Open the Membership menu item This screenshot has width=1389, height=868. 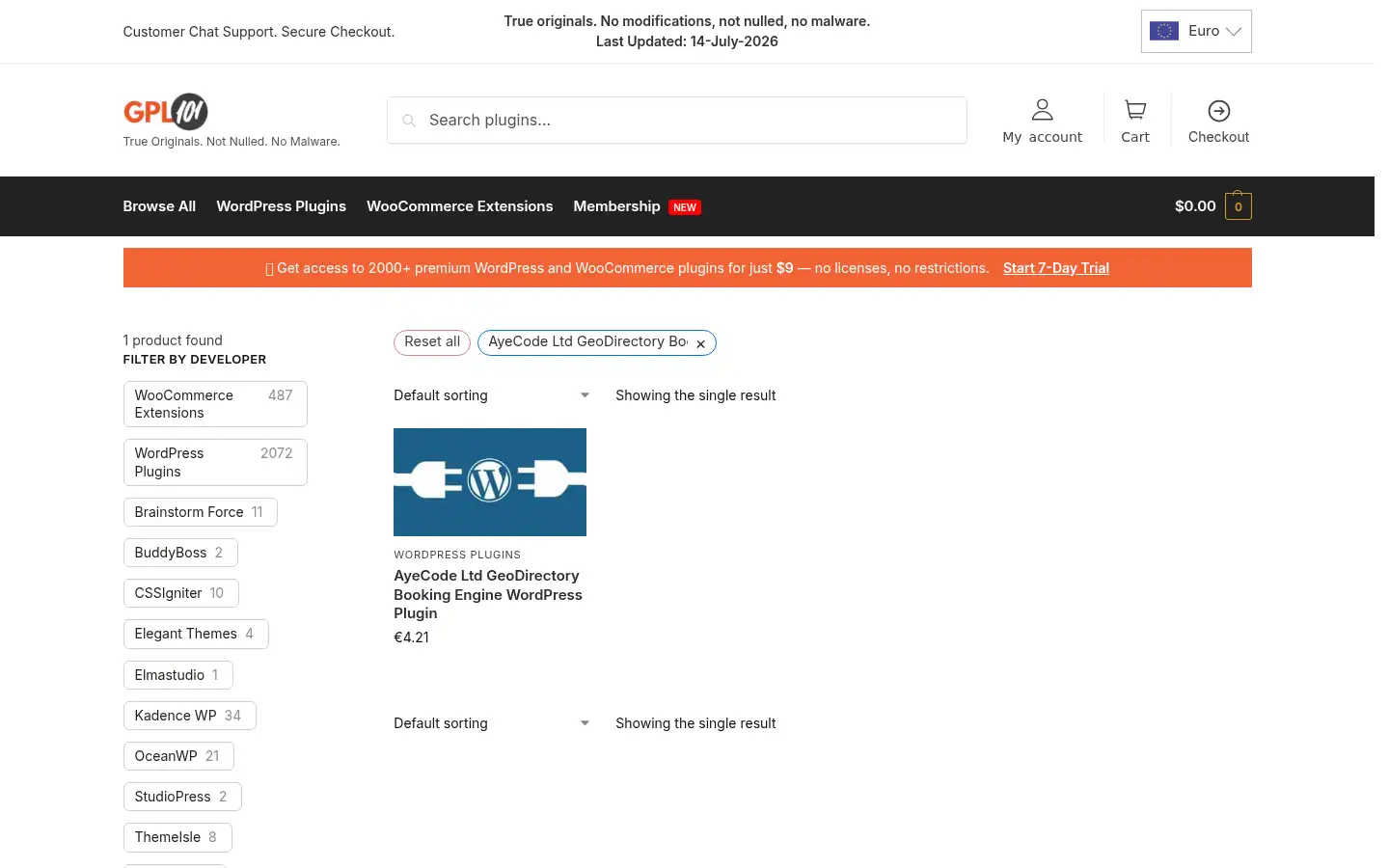(616, 206)
